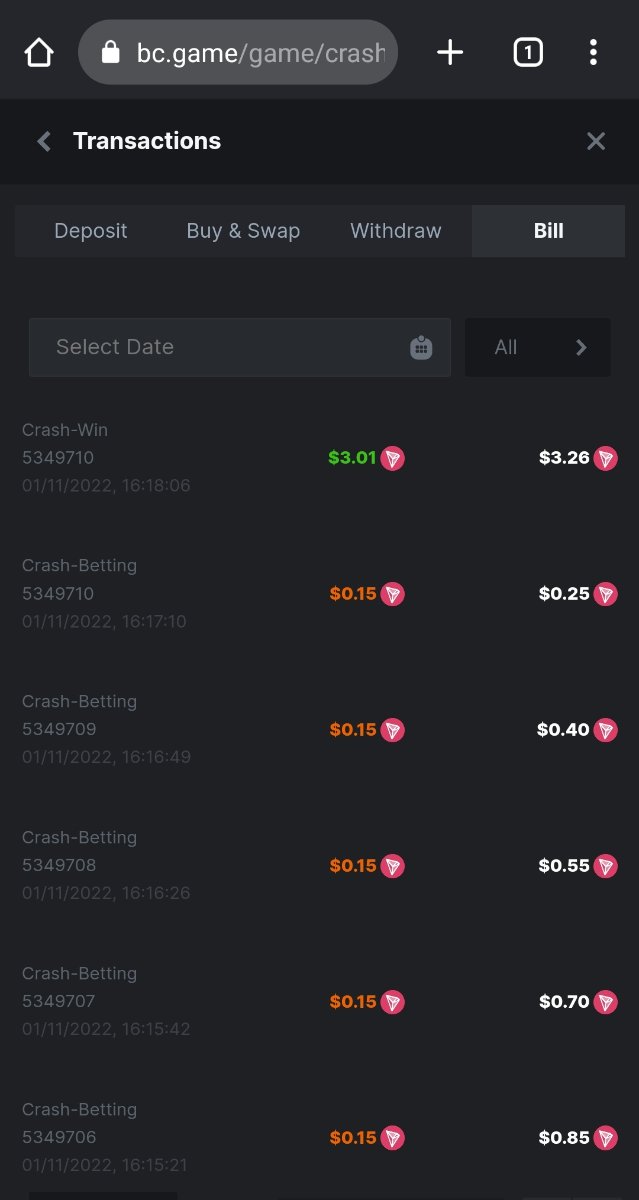Go back using the Transactions back chevron
Image resolution: width=639 pixels, height=1200 pixels.
(x=44, y=141)
